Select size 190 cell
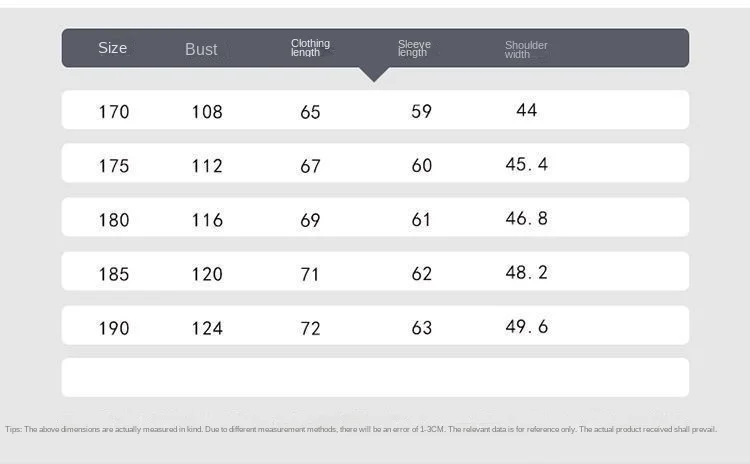 114,327
